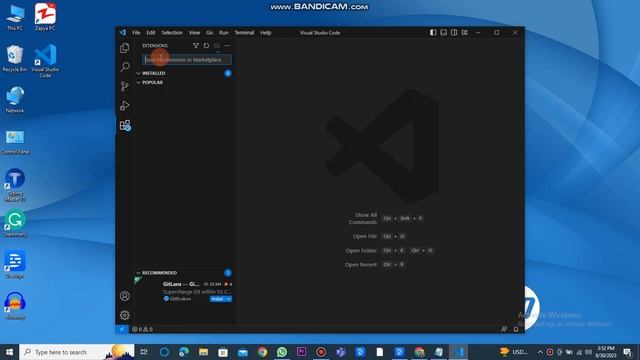Screen dimensions: 640x360
Task: Collapse the INSTALLED section
Action: click(139, 73)
